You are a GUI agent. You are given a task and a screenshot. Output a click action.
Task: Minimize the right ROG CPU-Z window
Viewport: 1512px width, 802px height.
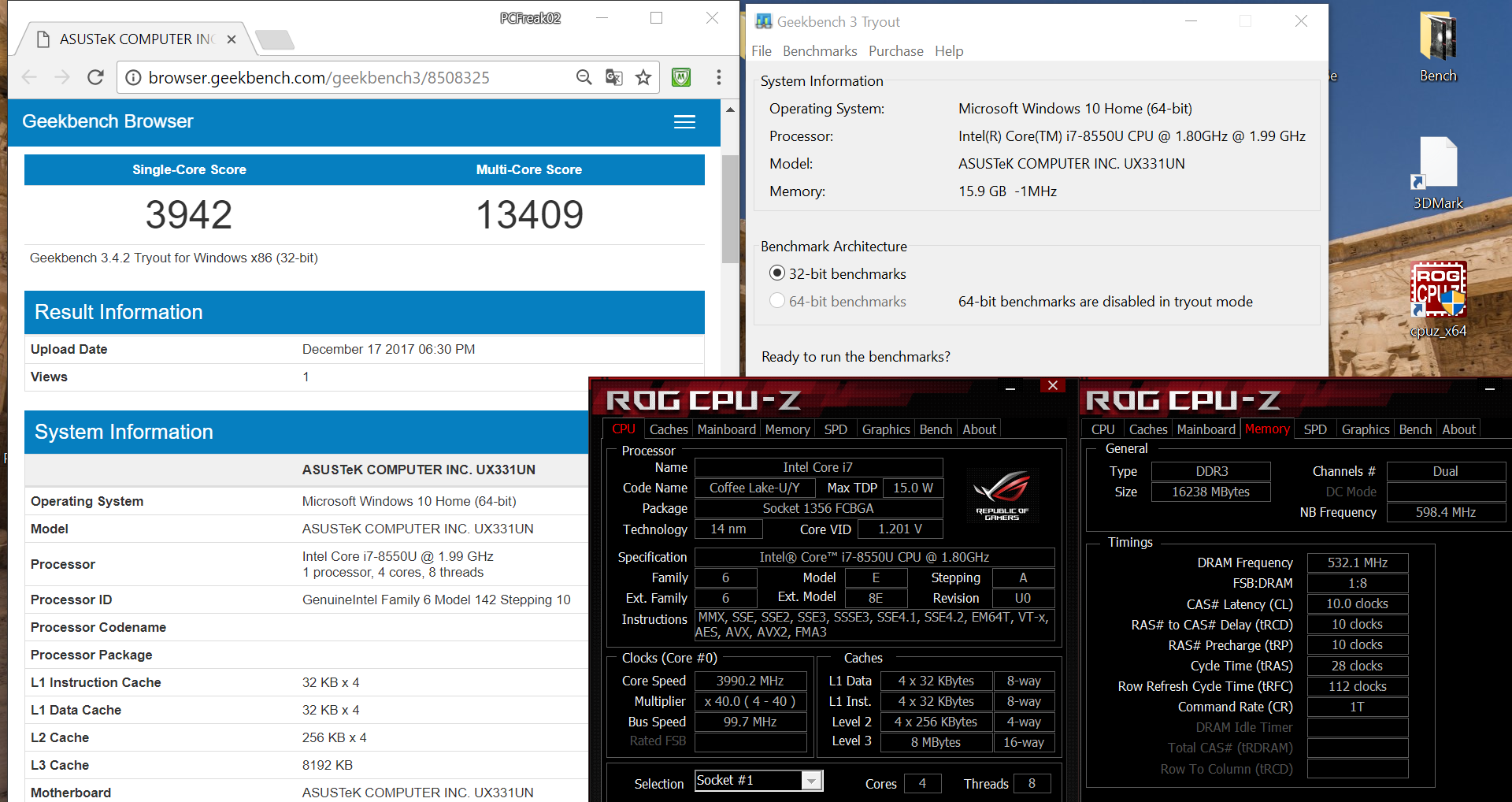(x=1490, y=388)
